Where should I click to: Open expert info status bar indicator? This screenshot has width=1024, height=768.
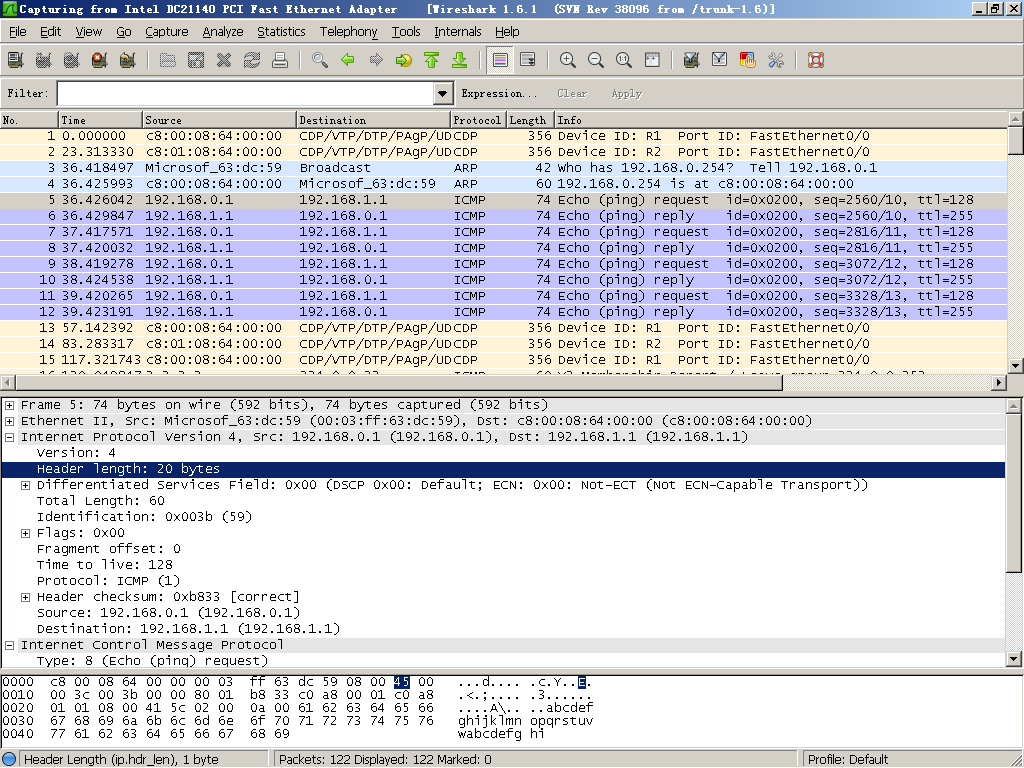click(x=9, y=760)
